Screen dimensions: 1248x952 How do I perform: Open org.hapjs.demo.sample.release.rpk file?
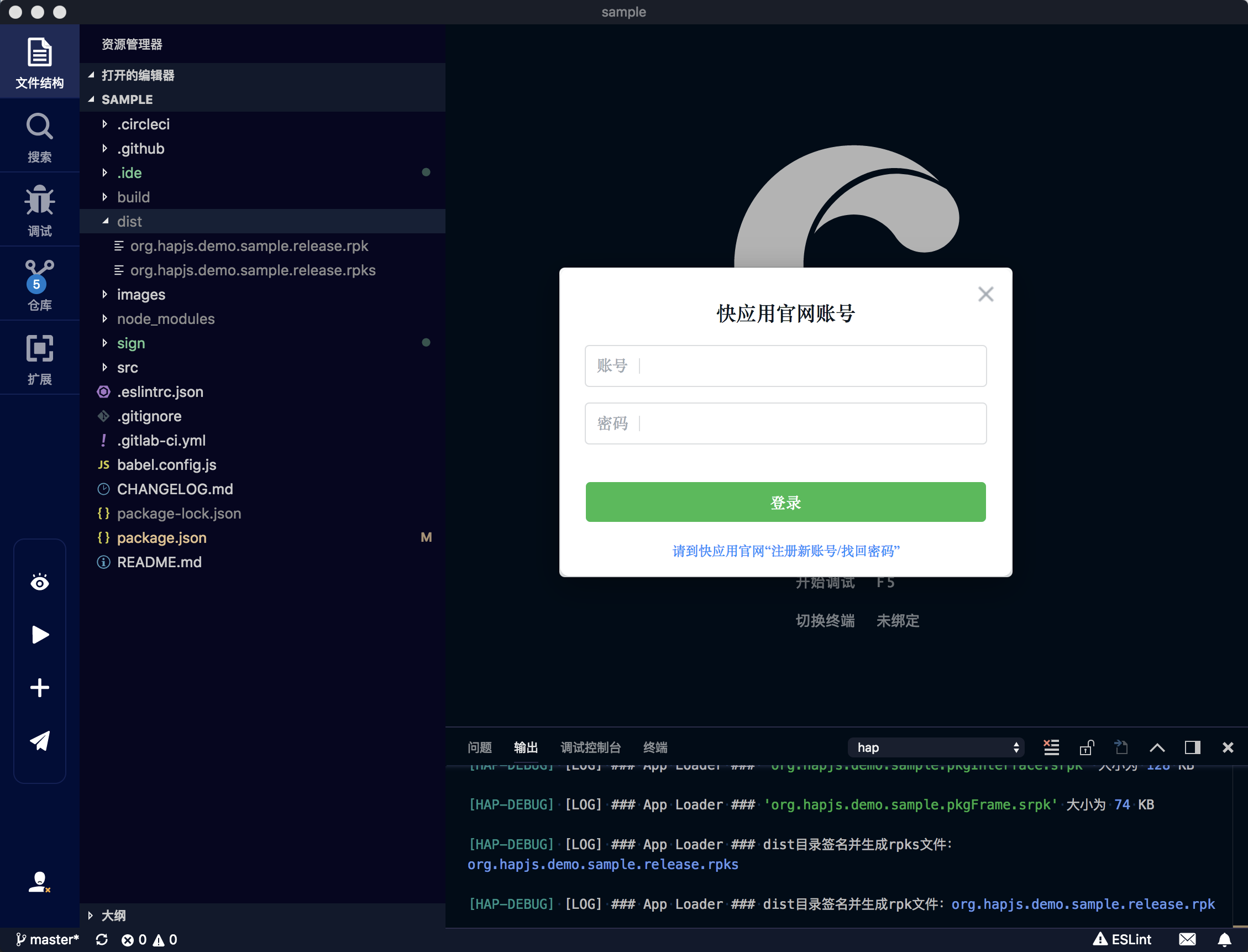pyautogui.click(x=263, y=246)
